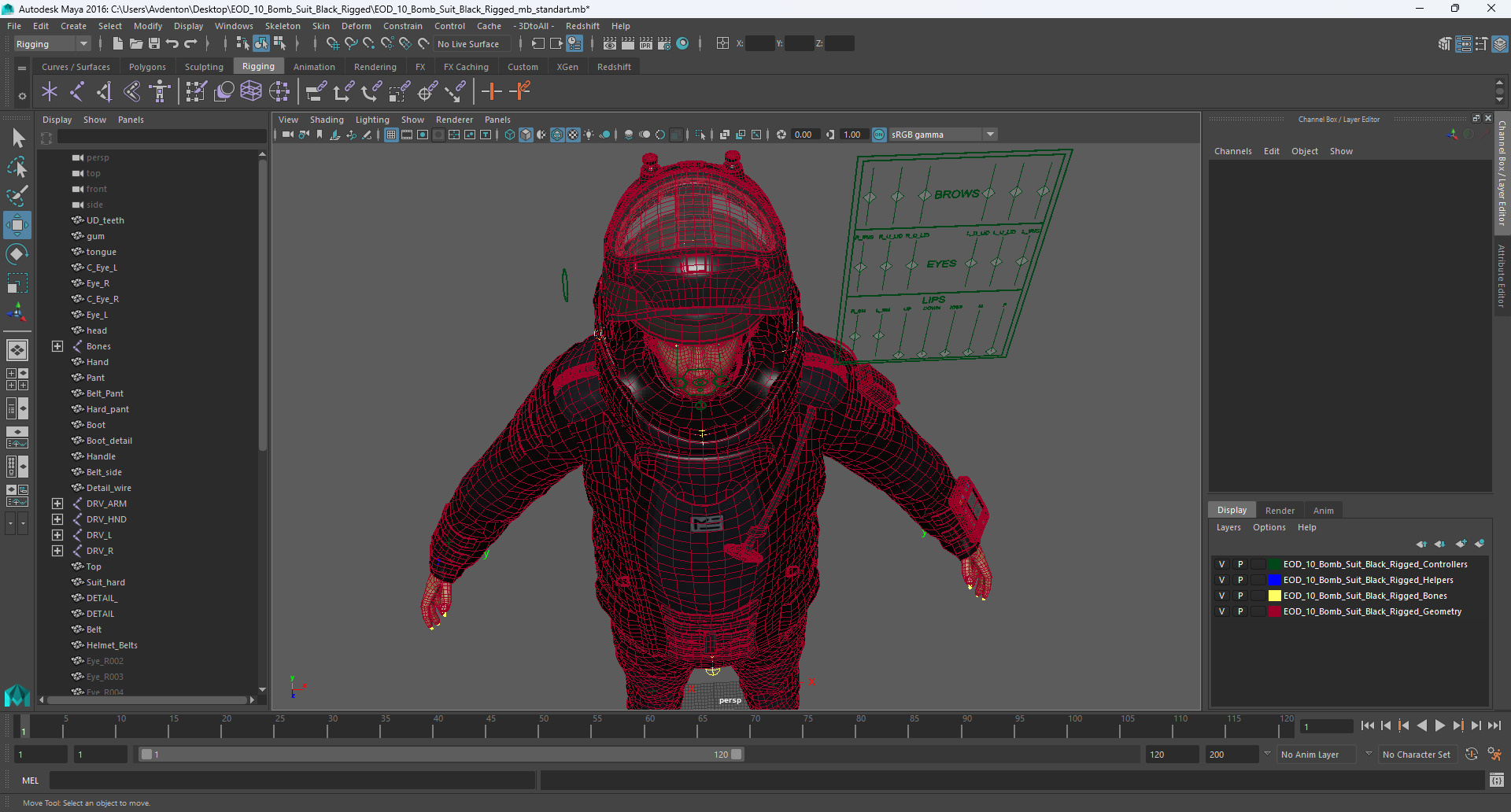The width and height of the screenshot is (1511, 812).
Task: Open the Rigging menu set dropdown
Action: click(x=52, y=44)
